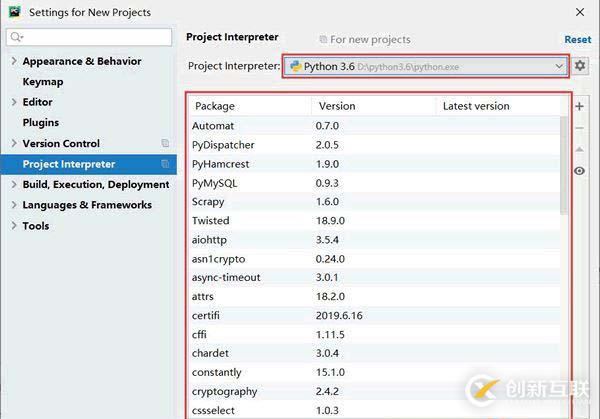Select the certifi package row
600x419 pixels.
(375, 315)
